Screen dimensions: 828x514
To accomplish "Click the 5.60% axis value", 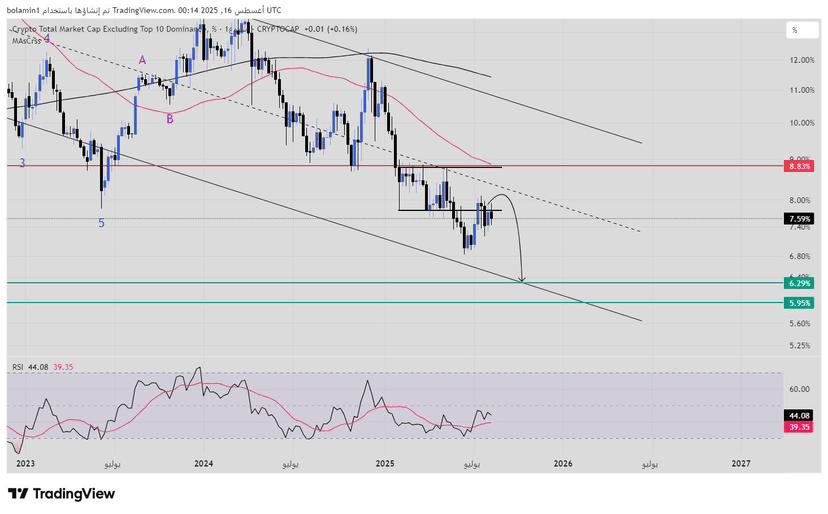I will click(799, 323).
